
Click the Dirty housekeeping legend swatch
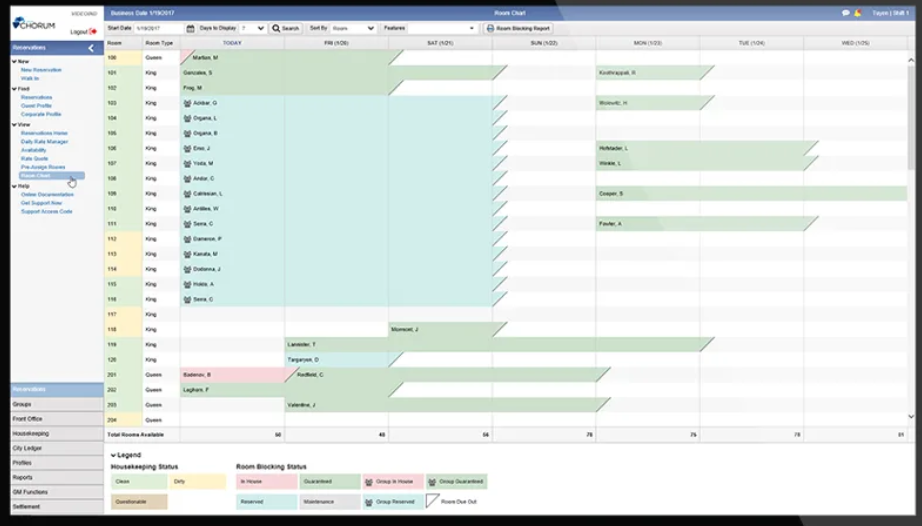(198, 482)
